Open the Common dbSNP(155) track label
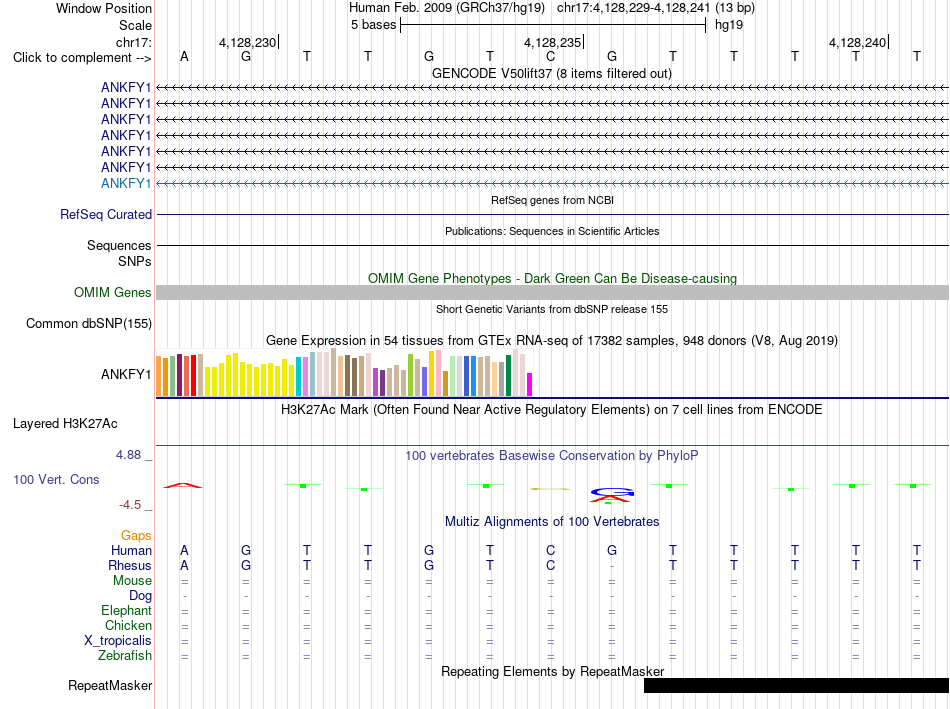 point(89,324)
